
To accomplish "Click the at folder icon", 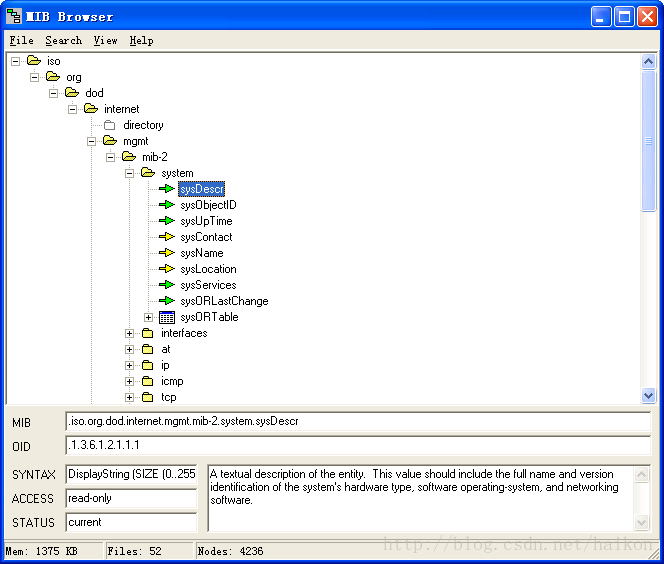I will click(x=148, y=349).
